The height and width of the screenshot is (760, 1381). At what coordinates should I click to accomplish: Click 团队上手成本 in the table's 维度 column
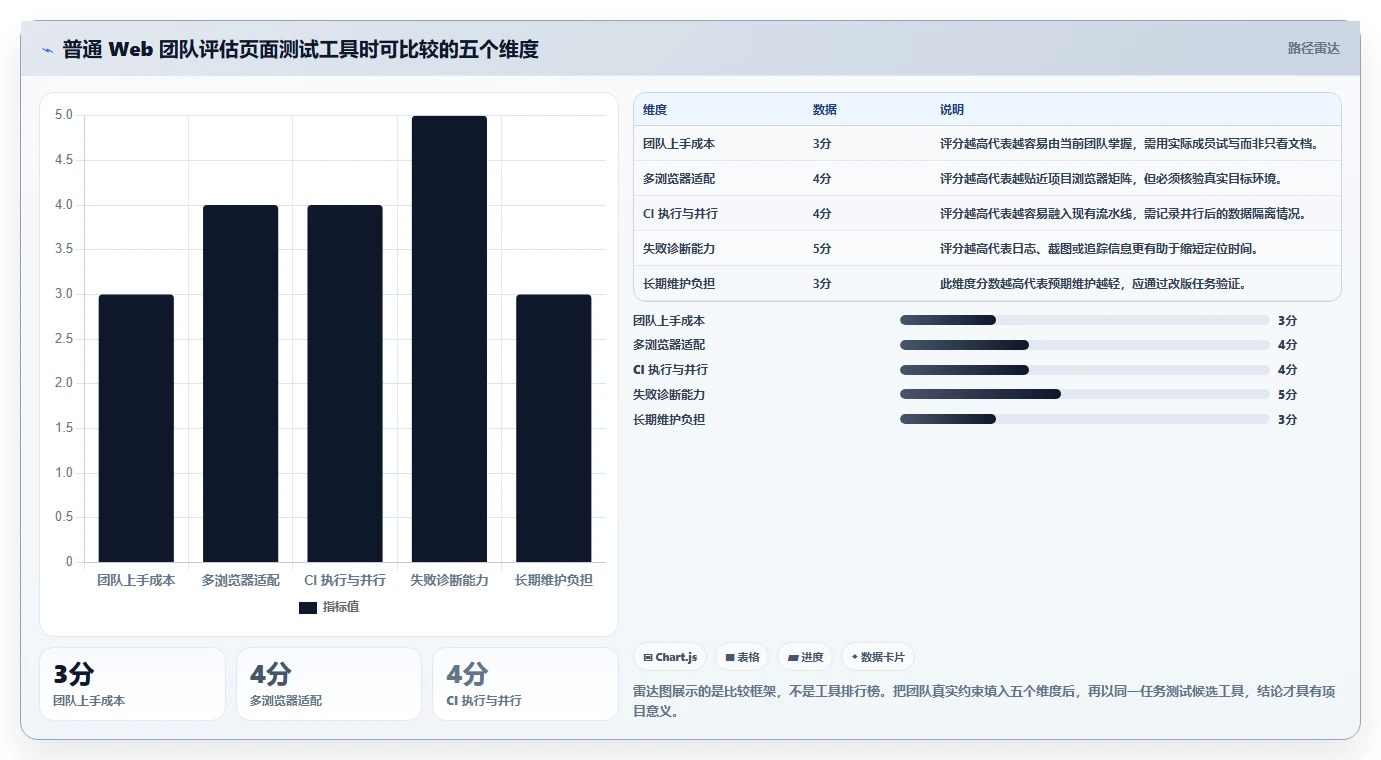[679, 144]
